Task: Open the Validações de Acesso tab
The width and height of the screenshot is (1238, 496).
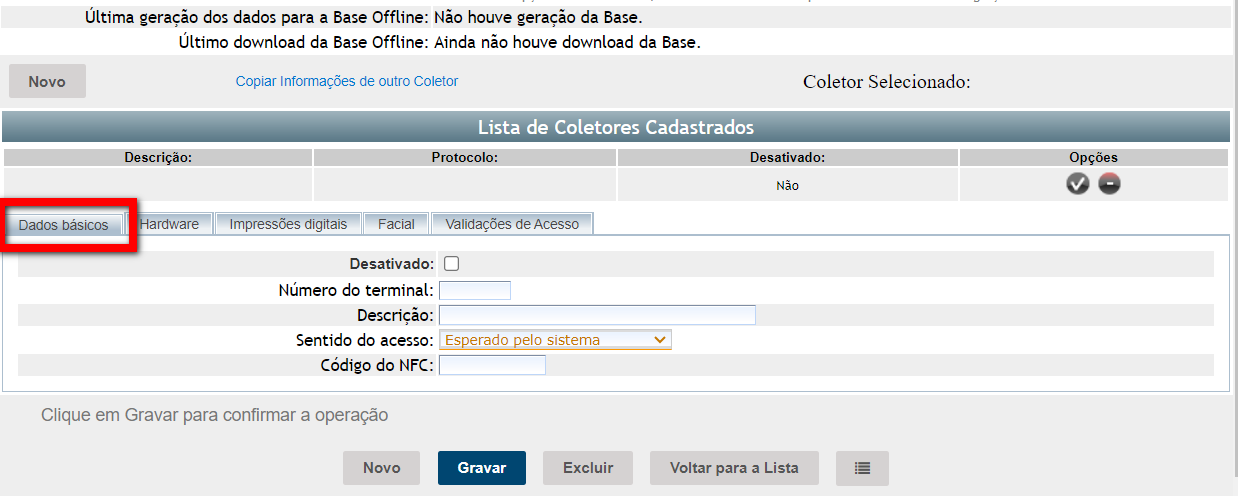Action: pos(512,224)
